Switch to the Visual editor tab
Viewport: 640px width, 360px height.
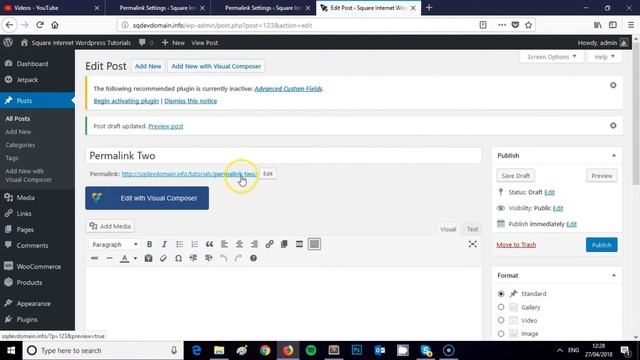pyautogui.click(x=448, y=229)
